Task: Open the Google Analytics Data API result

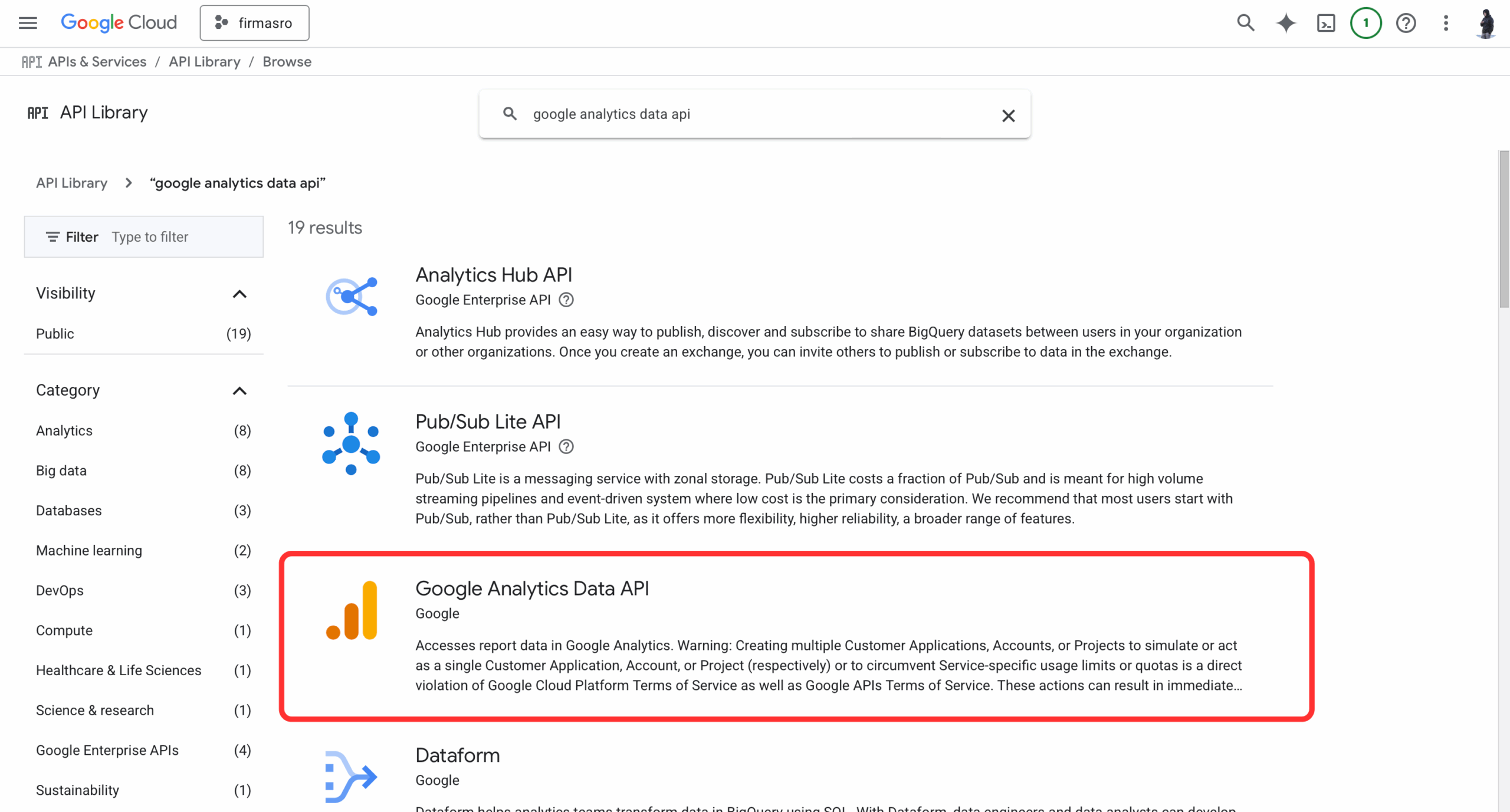Action: tap(532, 589)
